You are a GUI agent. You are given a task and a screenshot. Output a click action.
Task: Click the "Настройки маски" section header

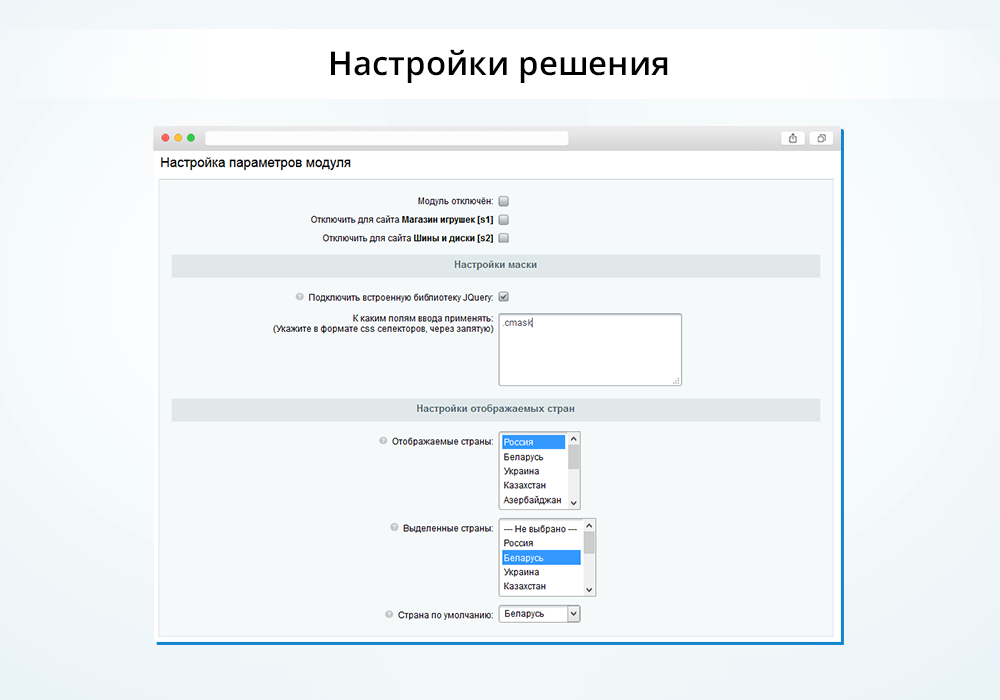[496, 265]
